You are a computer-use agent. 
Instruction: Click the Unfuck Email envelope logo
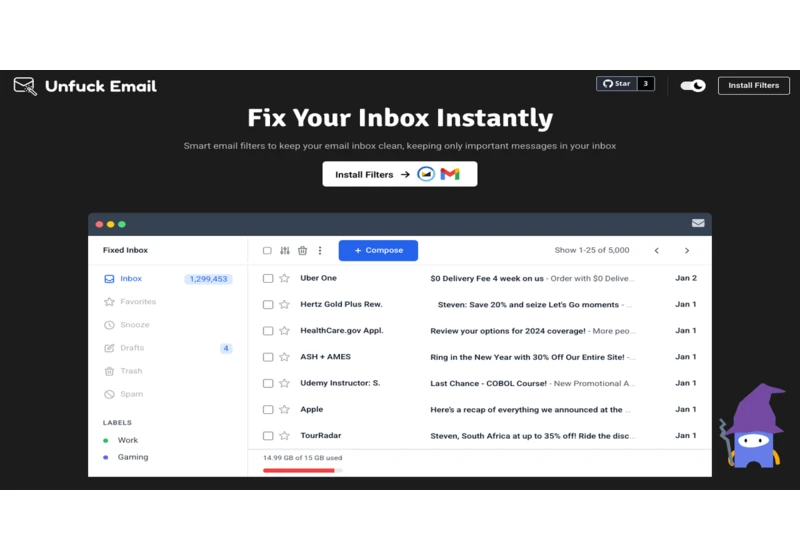tap(25, 86)
